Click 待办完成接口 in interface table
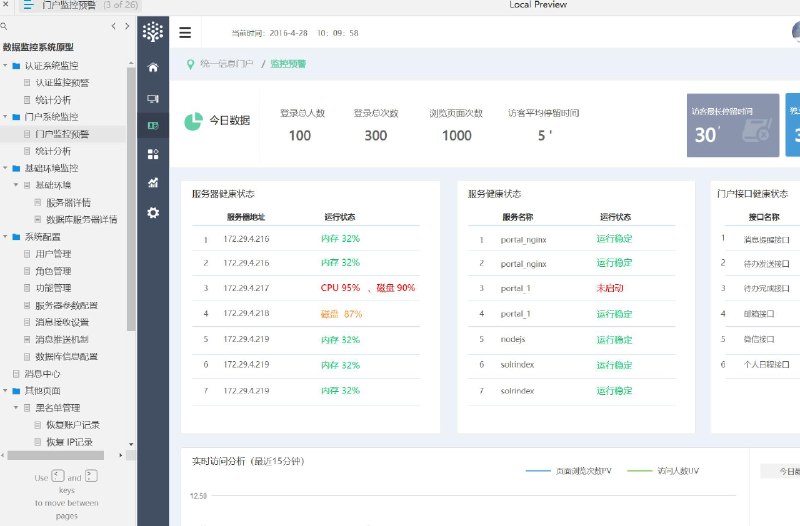800x526 pixels. click(x=766, y=288)
